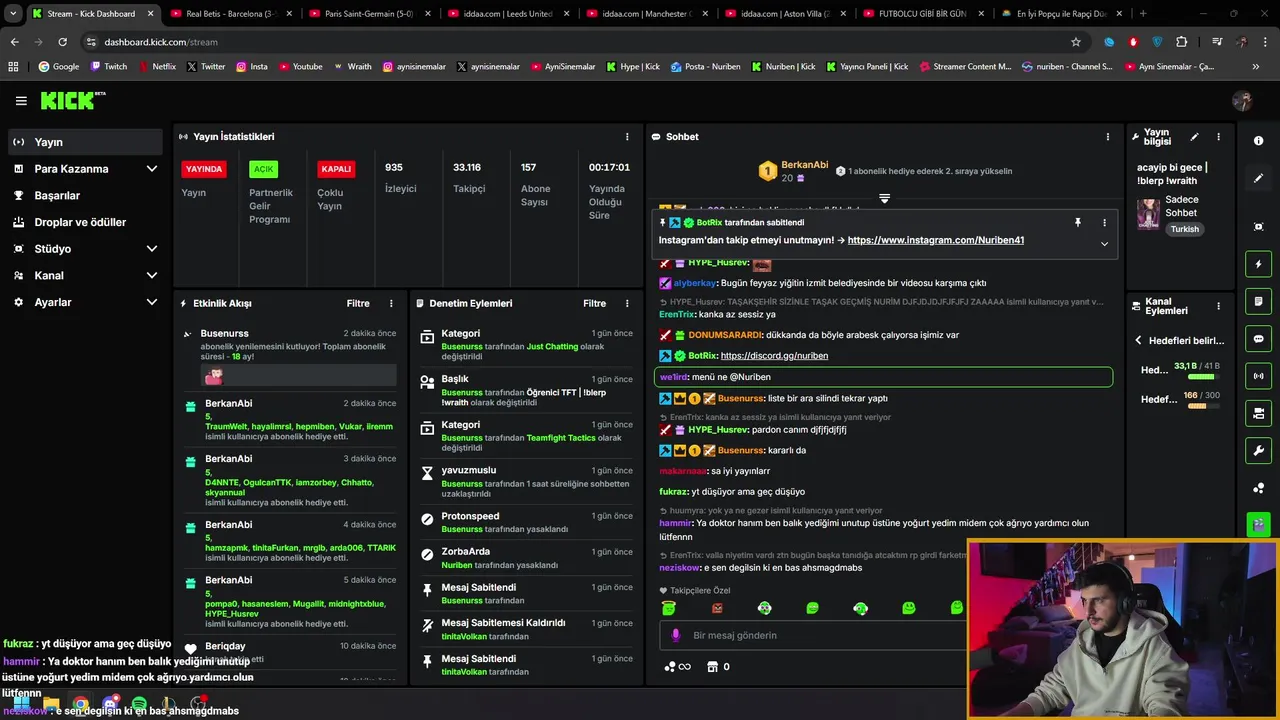The image size is (1280, 720).
Task: Open File Explorer from the taskbar
Action: (x=51, y=704)
